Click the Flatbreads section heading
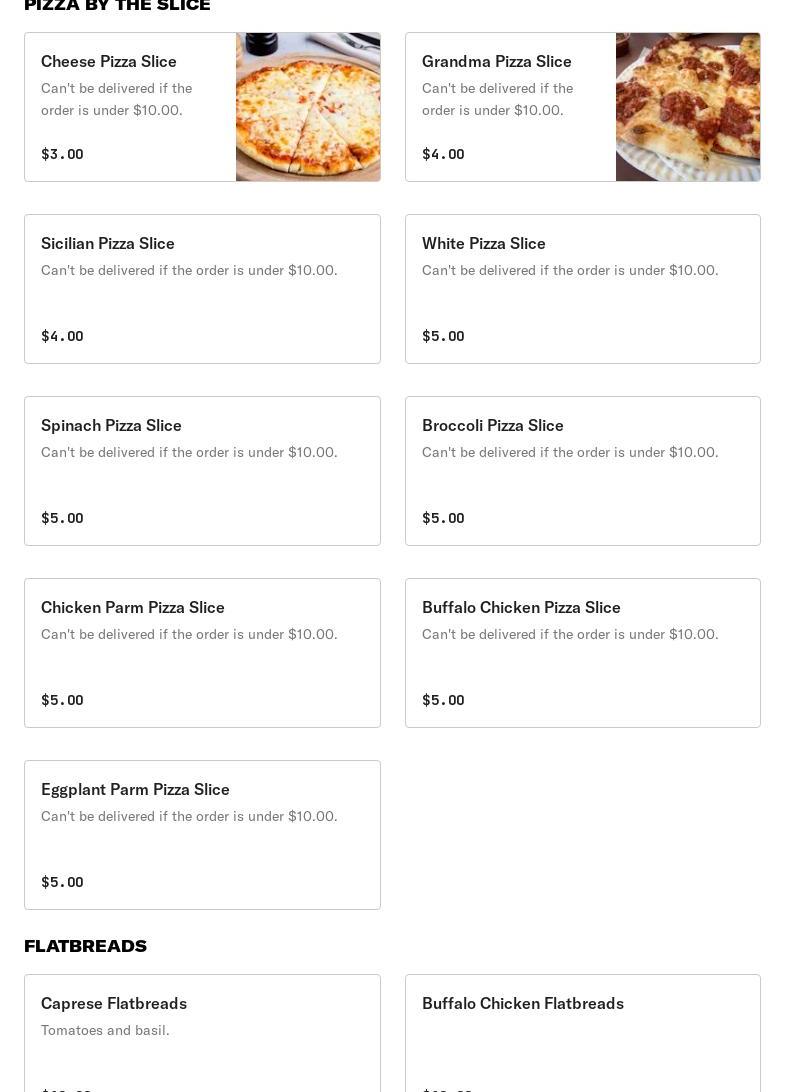785x1092 pixels. pos(86,946)
